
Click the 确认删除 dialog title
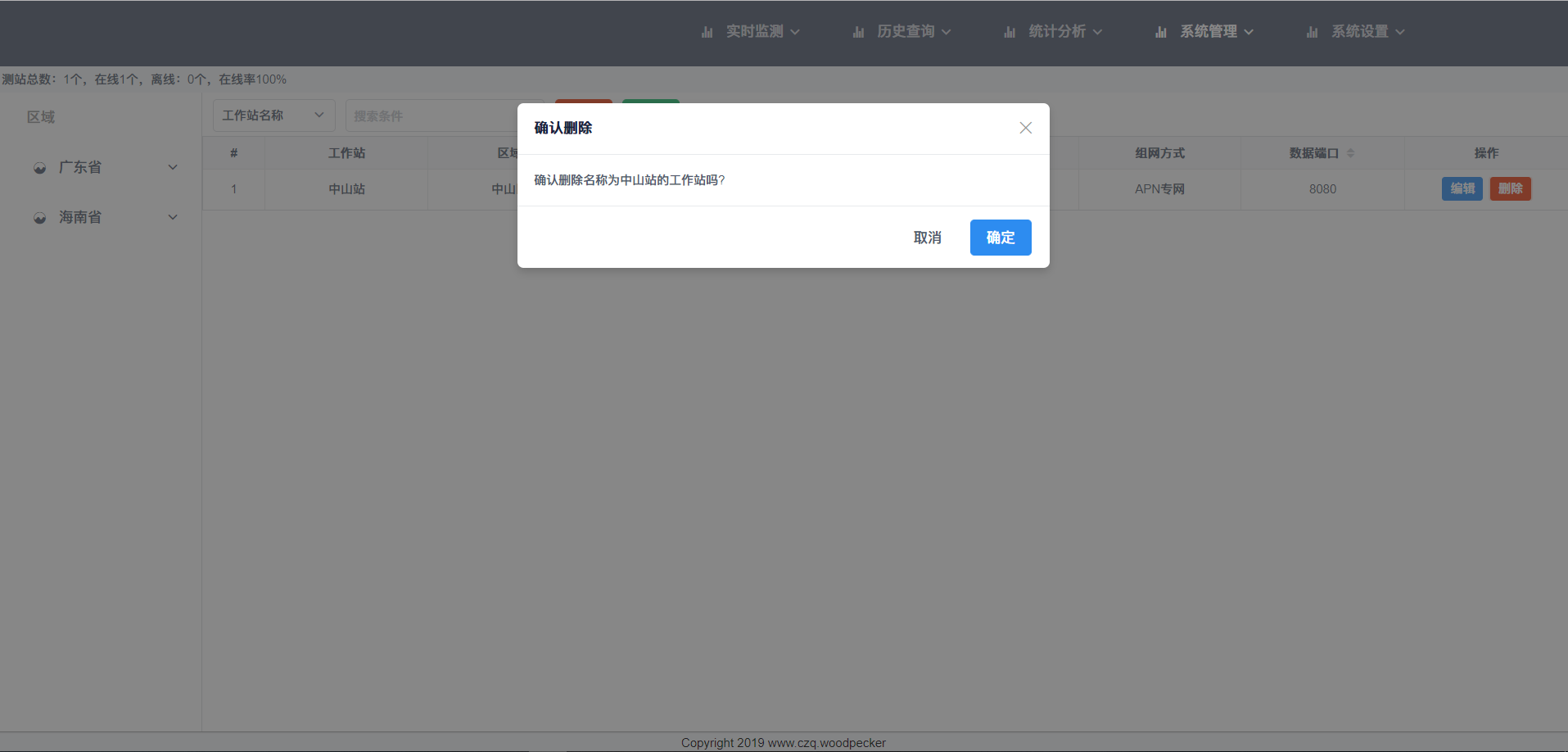pos(563,128)
